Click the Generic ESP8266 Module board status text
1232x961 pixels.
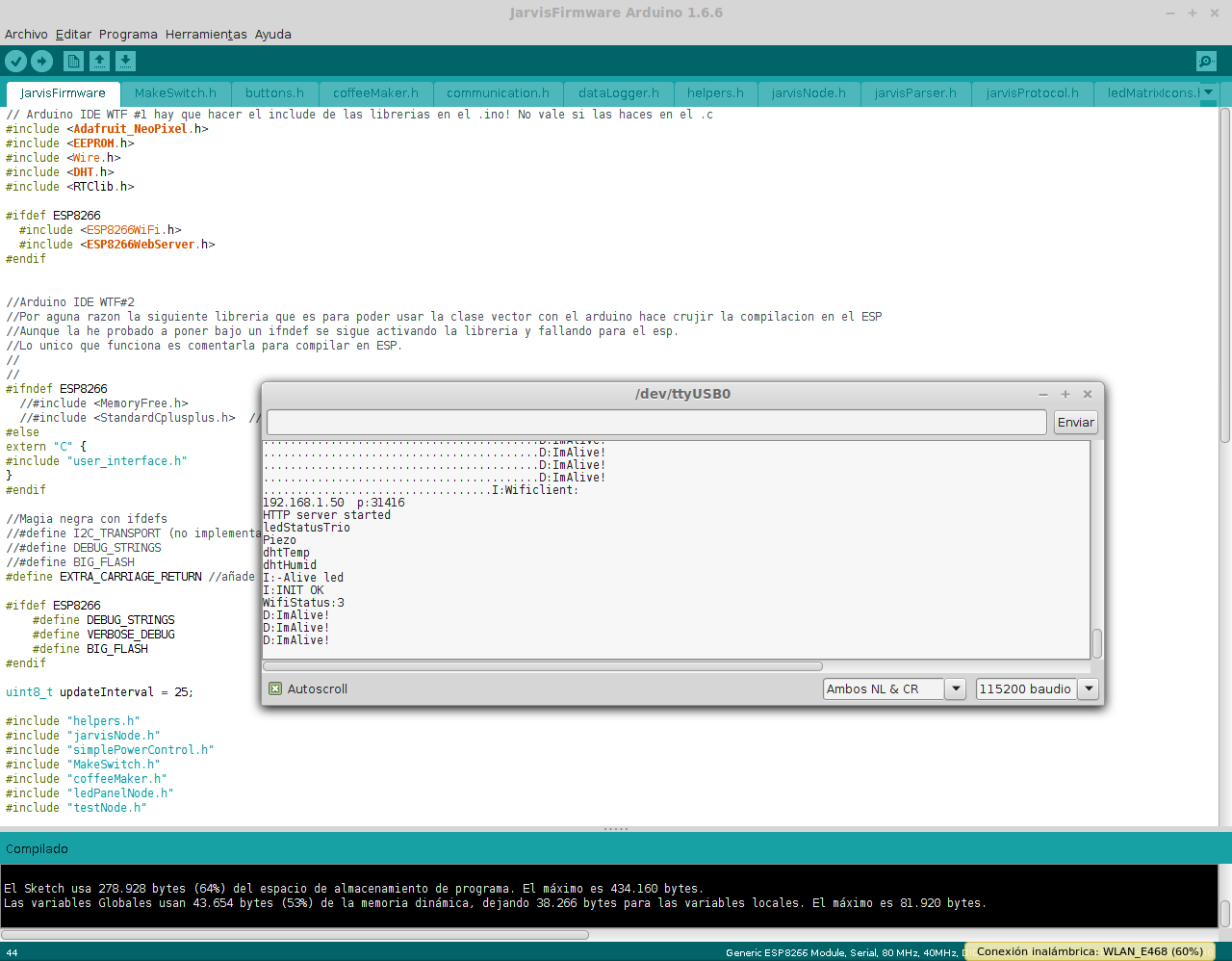pyautogui.click(x=844, y=952)
